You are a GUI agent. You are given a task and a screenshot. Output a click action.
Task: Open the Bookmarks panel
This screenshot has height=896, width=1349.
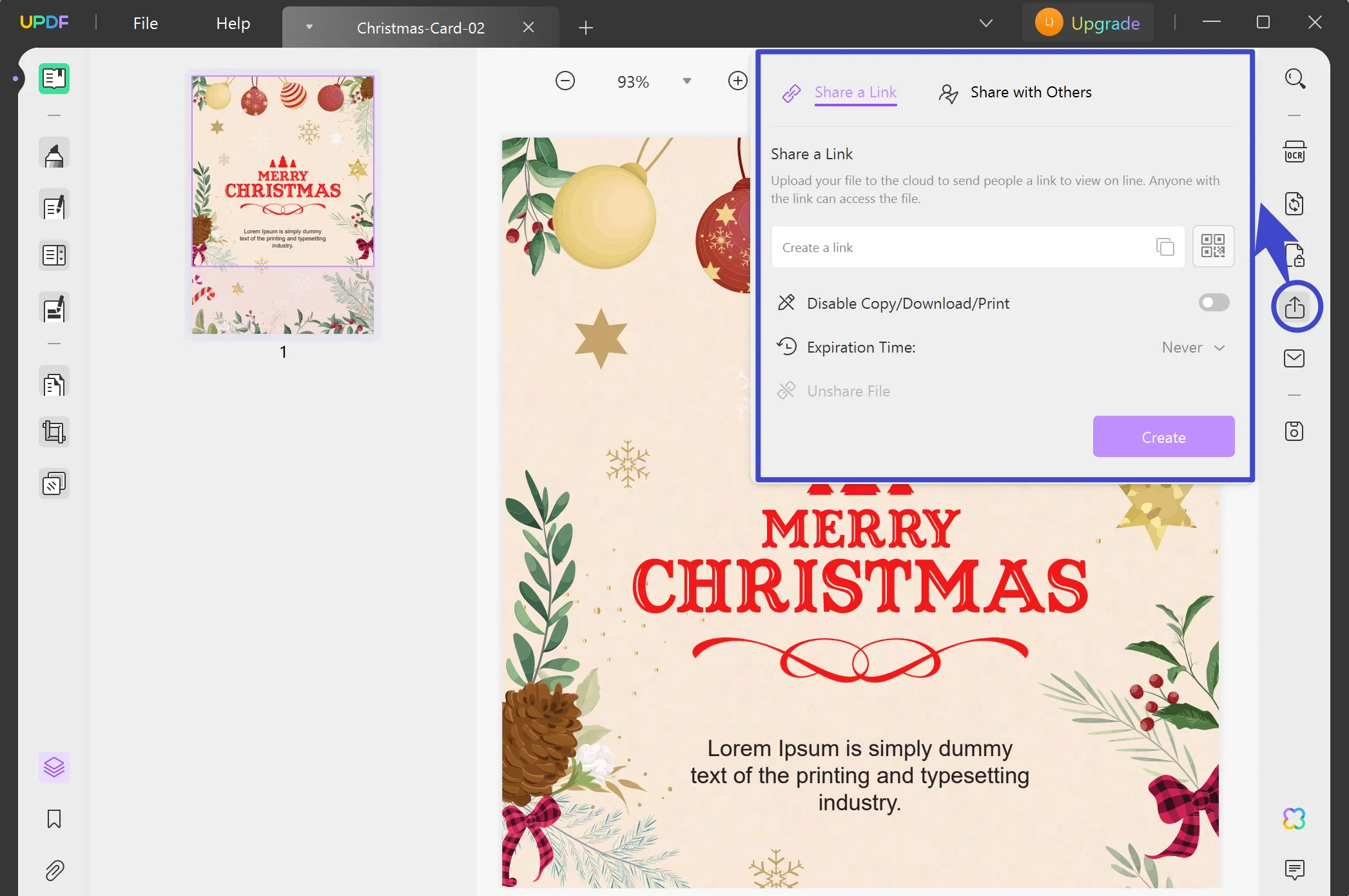click(x=54, y=819)
